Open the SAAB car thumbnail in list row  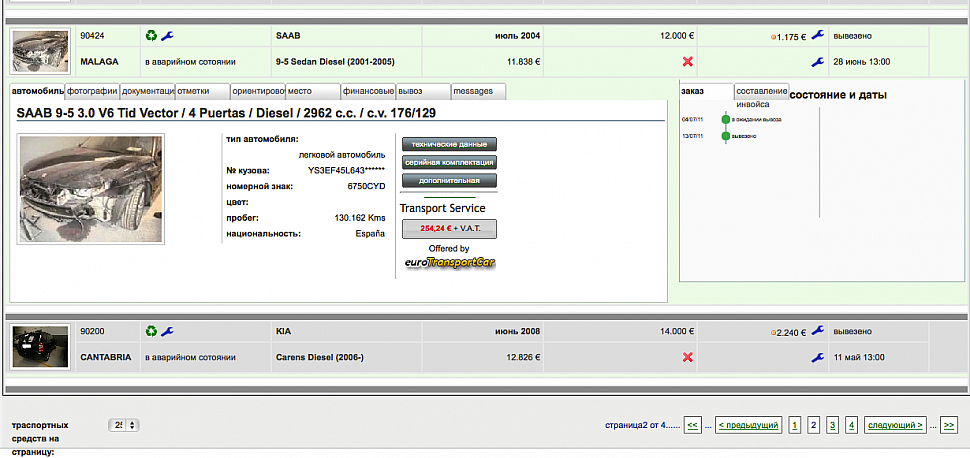(41, 51)
